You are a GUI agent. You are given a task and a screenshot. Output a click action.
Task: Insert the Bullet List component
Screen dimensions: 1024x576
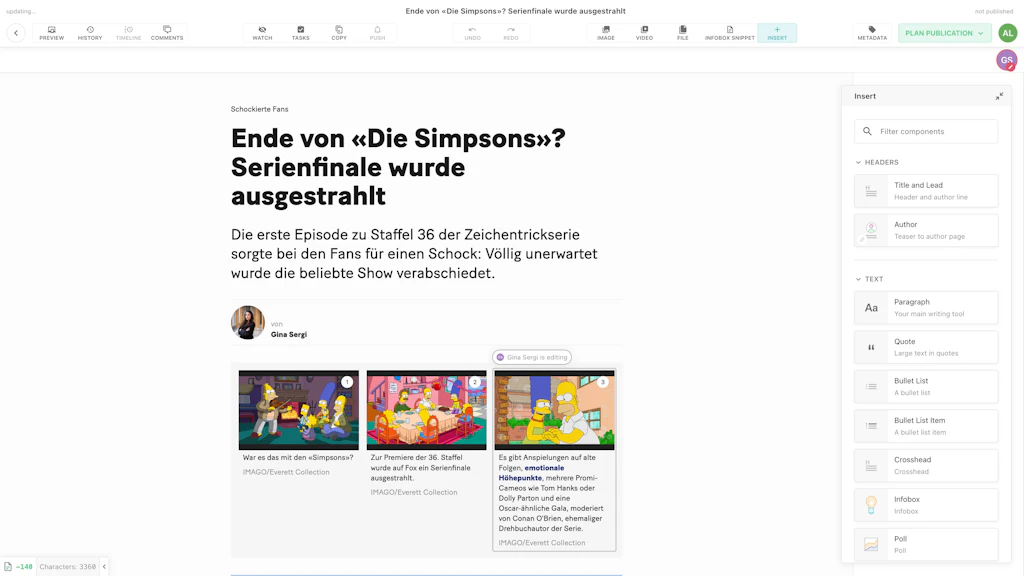click(x=926, y=387)
